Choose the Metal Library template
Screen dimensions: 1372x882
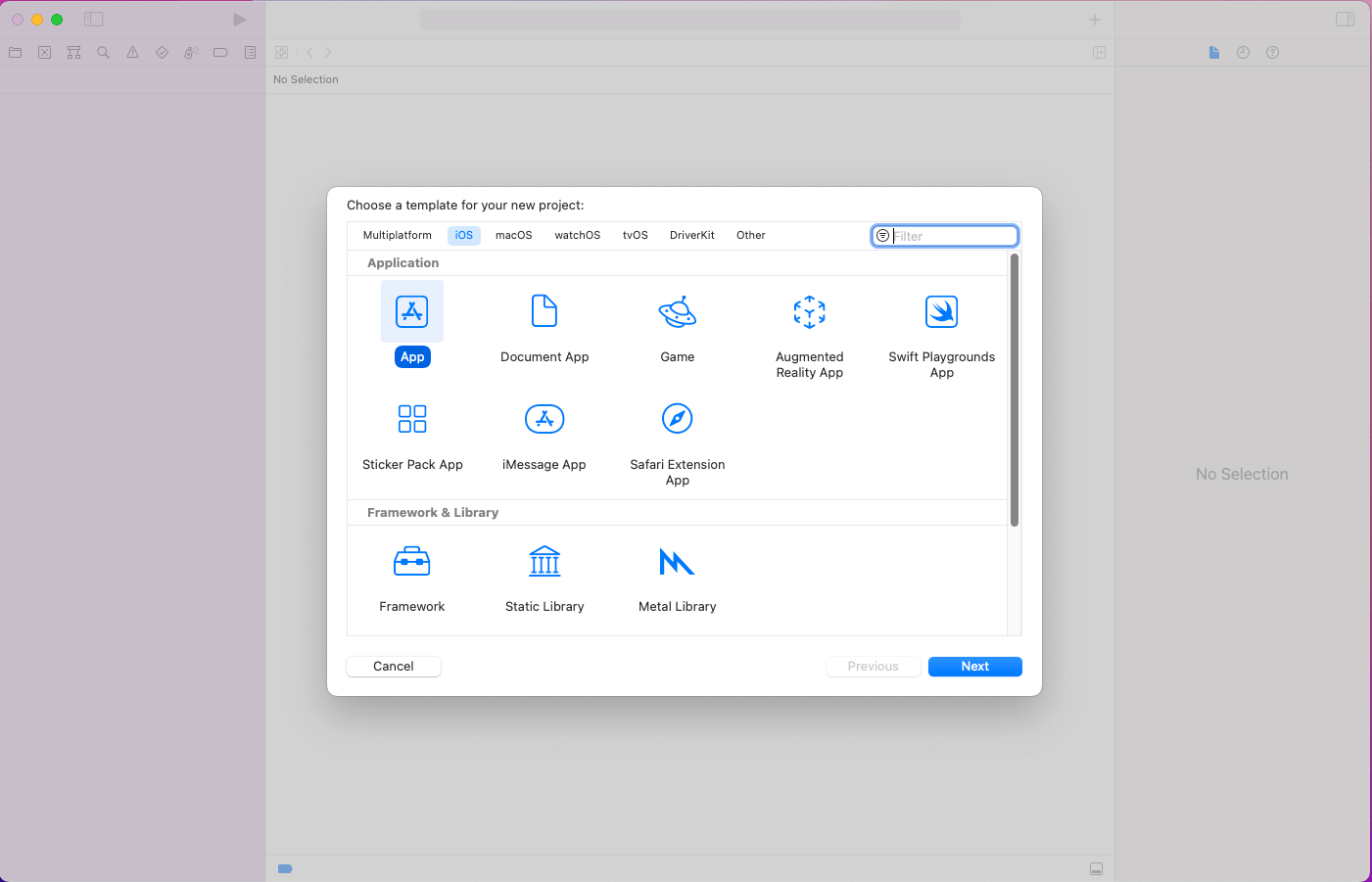[x=677, y=562]
